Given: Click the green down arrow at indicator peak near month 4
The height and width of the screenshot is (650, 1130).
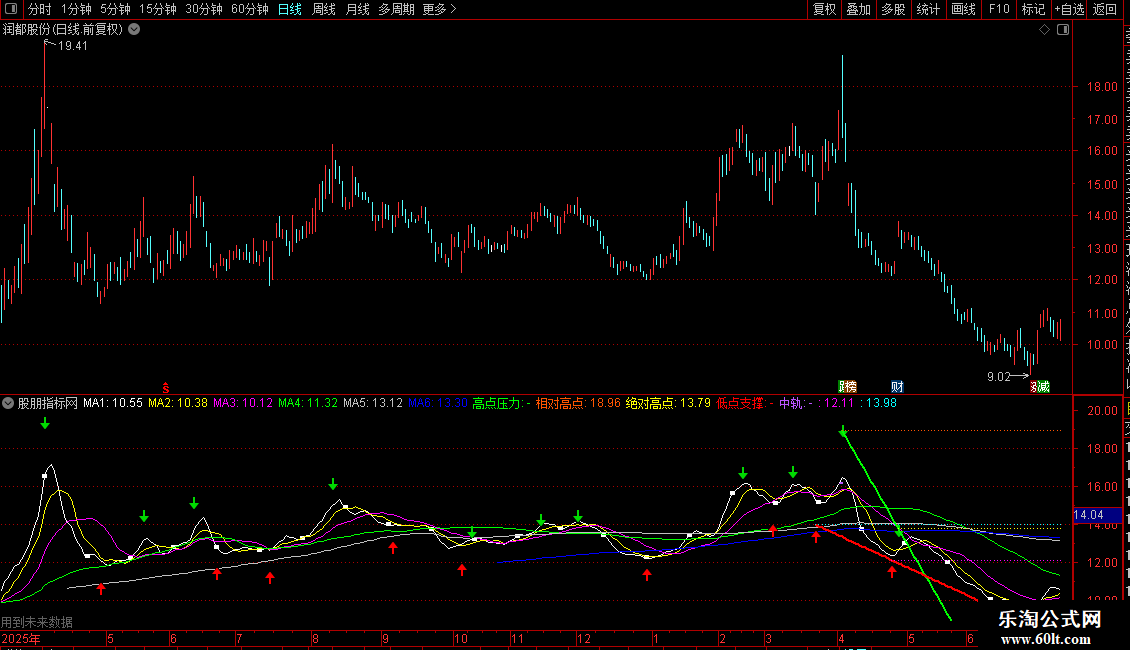Looking at the screenshot, I should point(843,431).
